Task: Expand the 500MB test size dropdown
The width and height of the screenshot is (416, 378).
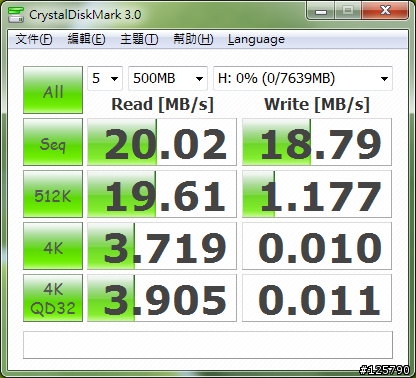Action: pos(168,78)
